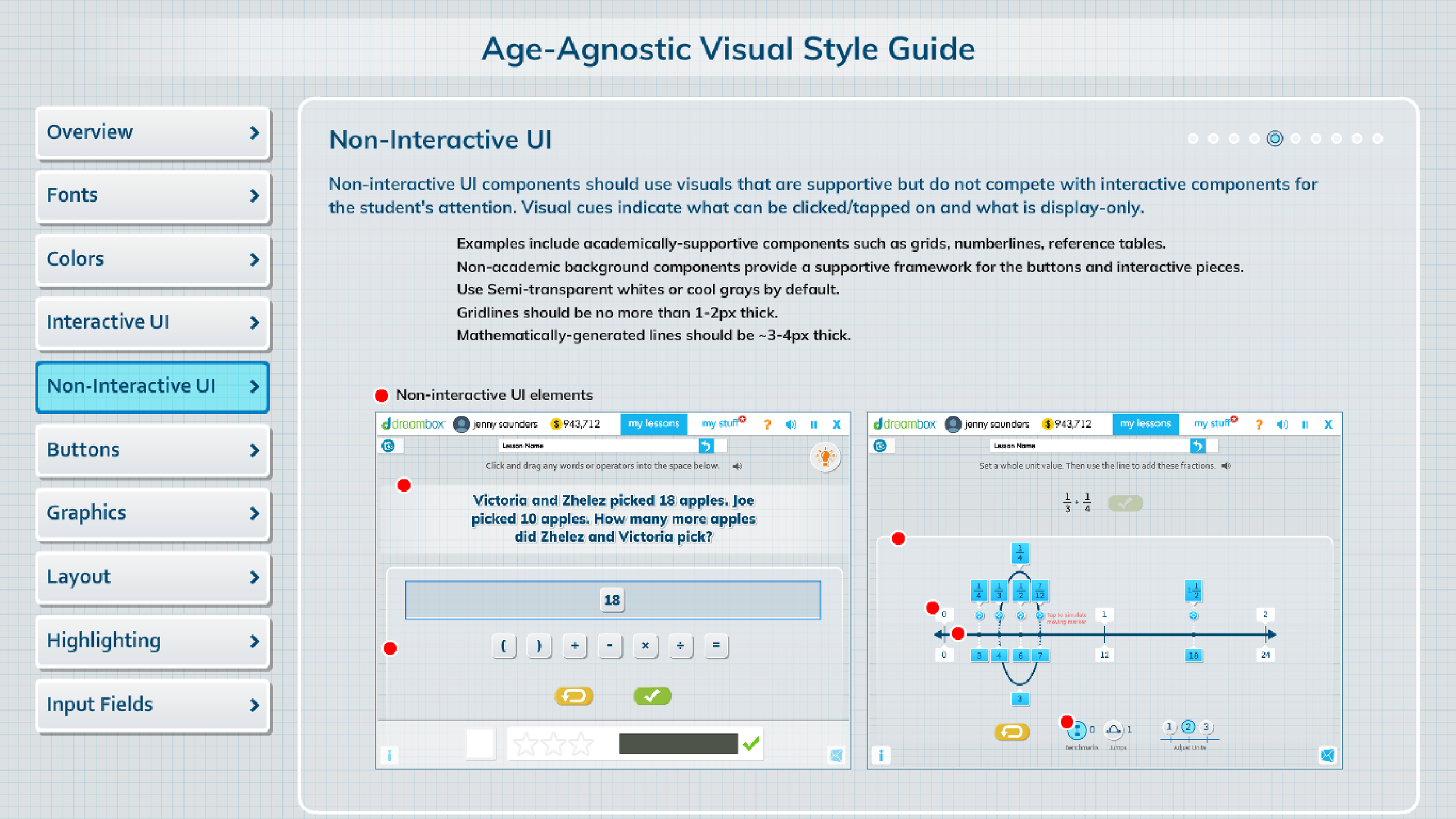Screen dimensions: 1456x819
Task: Select Adjust Units option 2
Action: (1188, 727)
